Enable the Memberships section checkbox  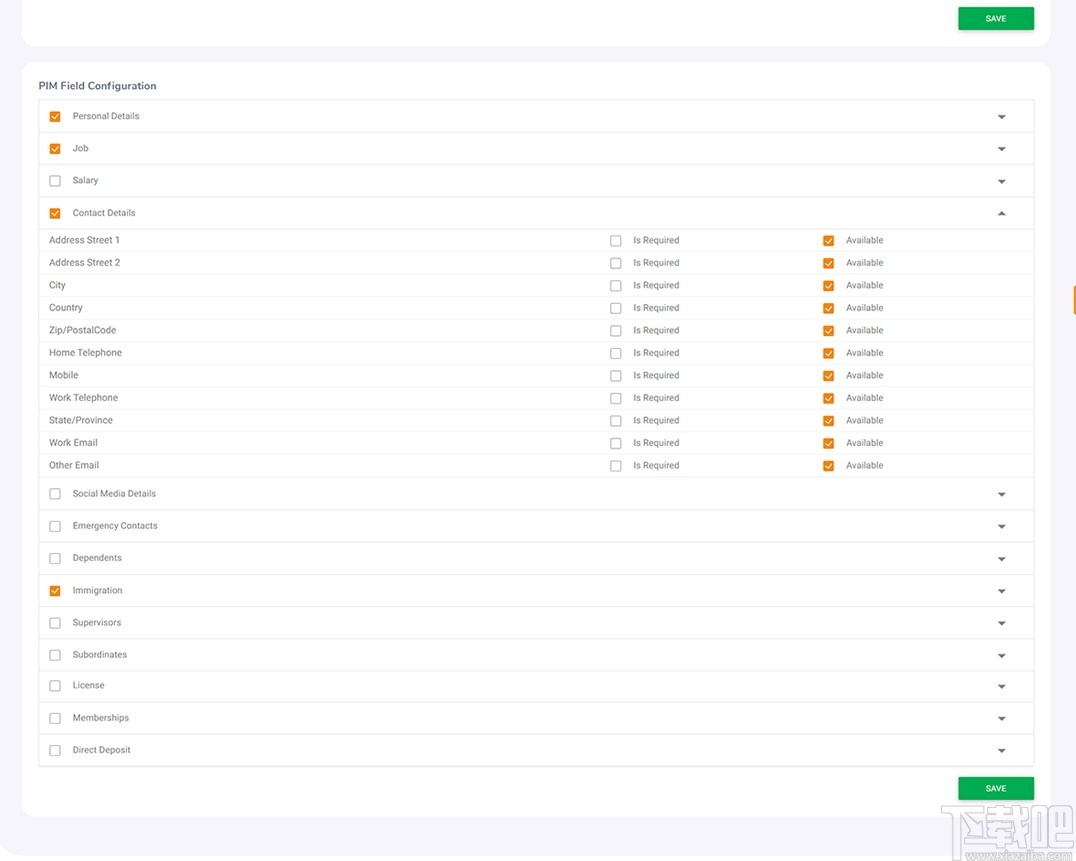point(55,718)
